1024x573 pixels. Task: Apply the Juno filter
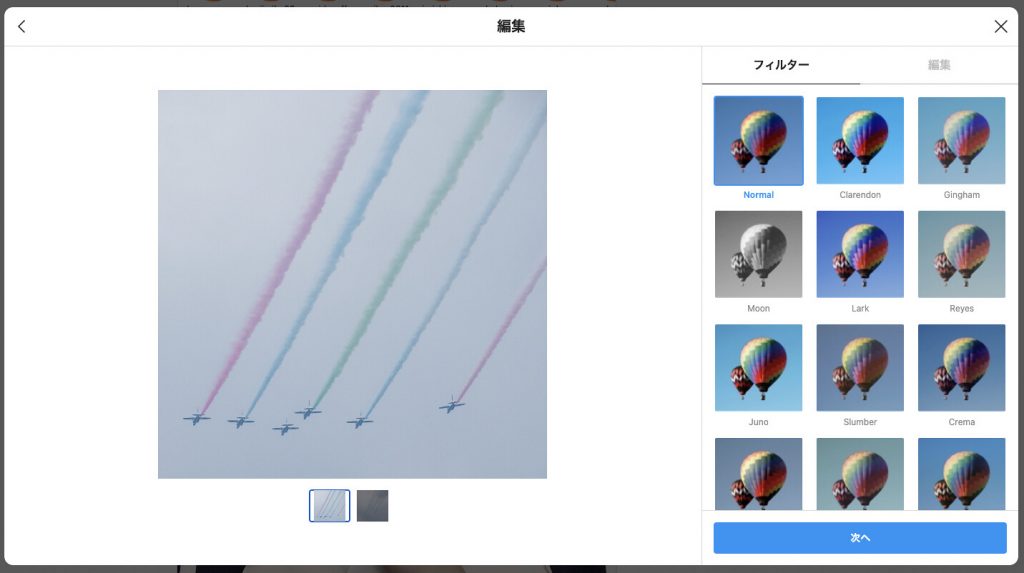(758, 368)
